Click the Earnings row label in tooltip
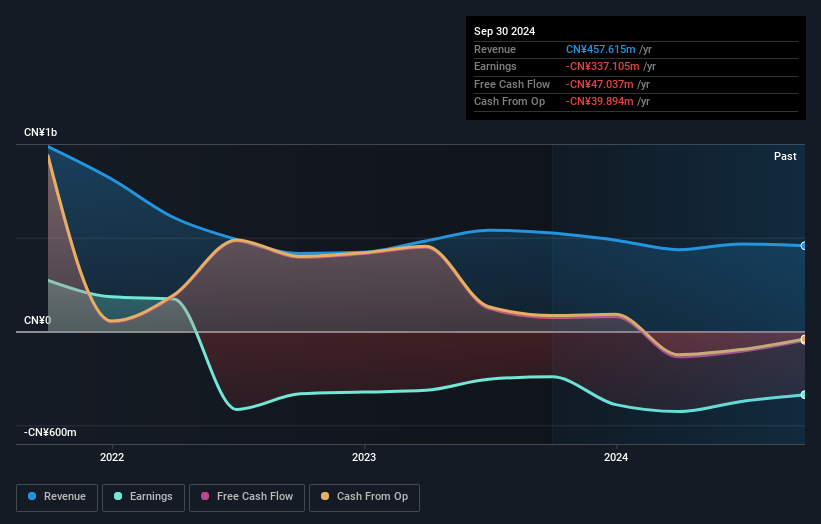 (x=495, y=66)
